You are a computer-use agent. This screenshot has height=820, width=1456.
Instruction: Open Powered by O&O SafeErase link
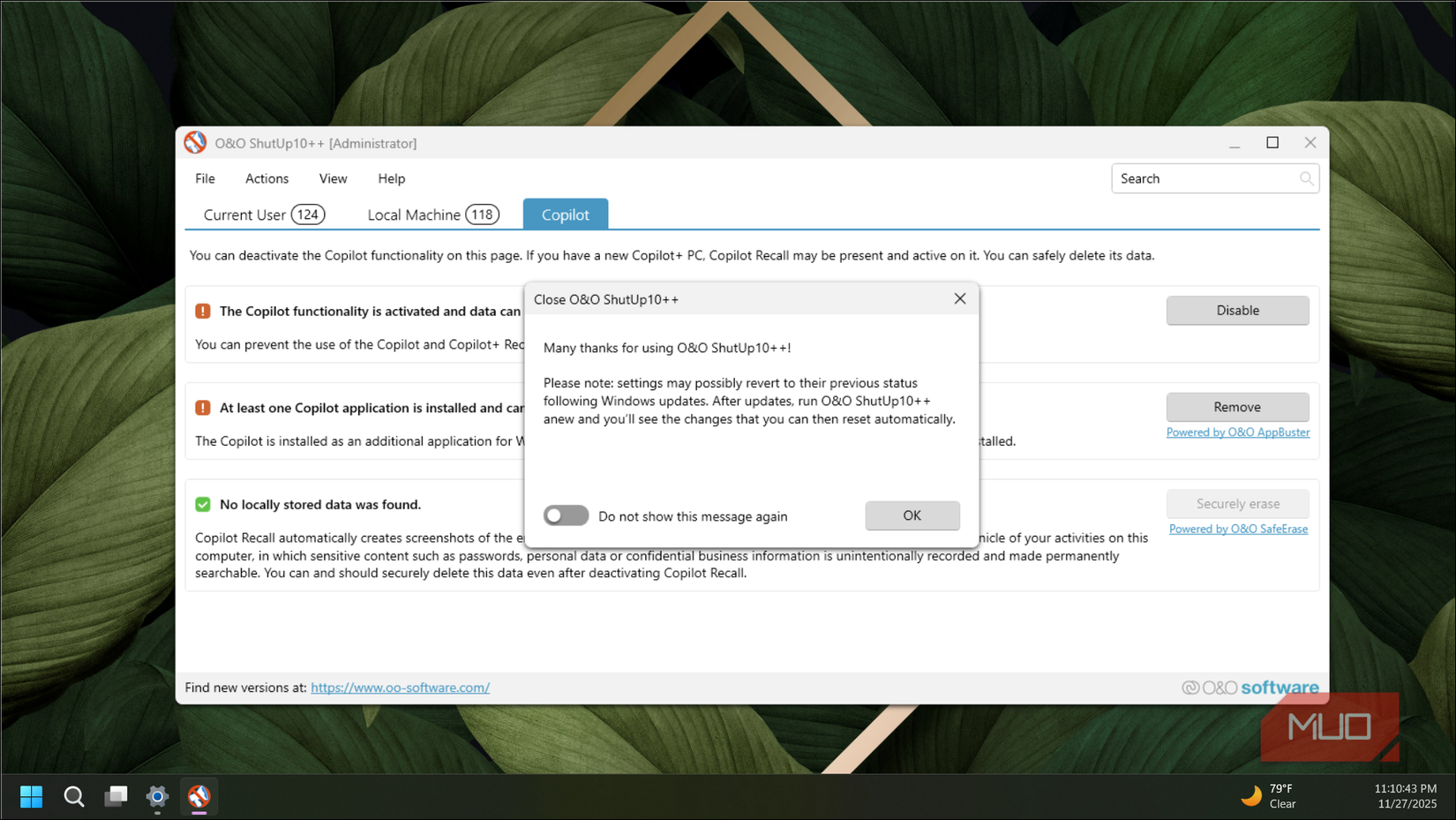point(1239,530)
